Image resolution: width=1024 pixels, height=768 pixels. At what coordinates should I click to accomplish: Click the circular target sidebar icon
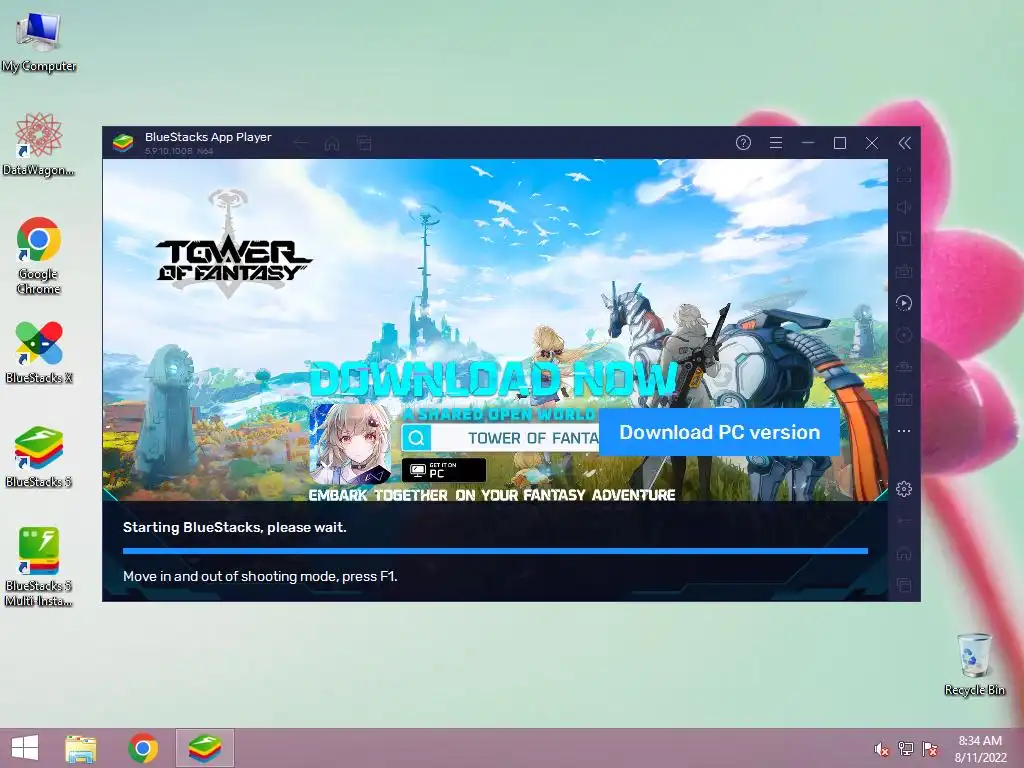904,335
